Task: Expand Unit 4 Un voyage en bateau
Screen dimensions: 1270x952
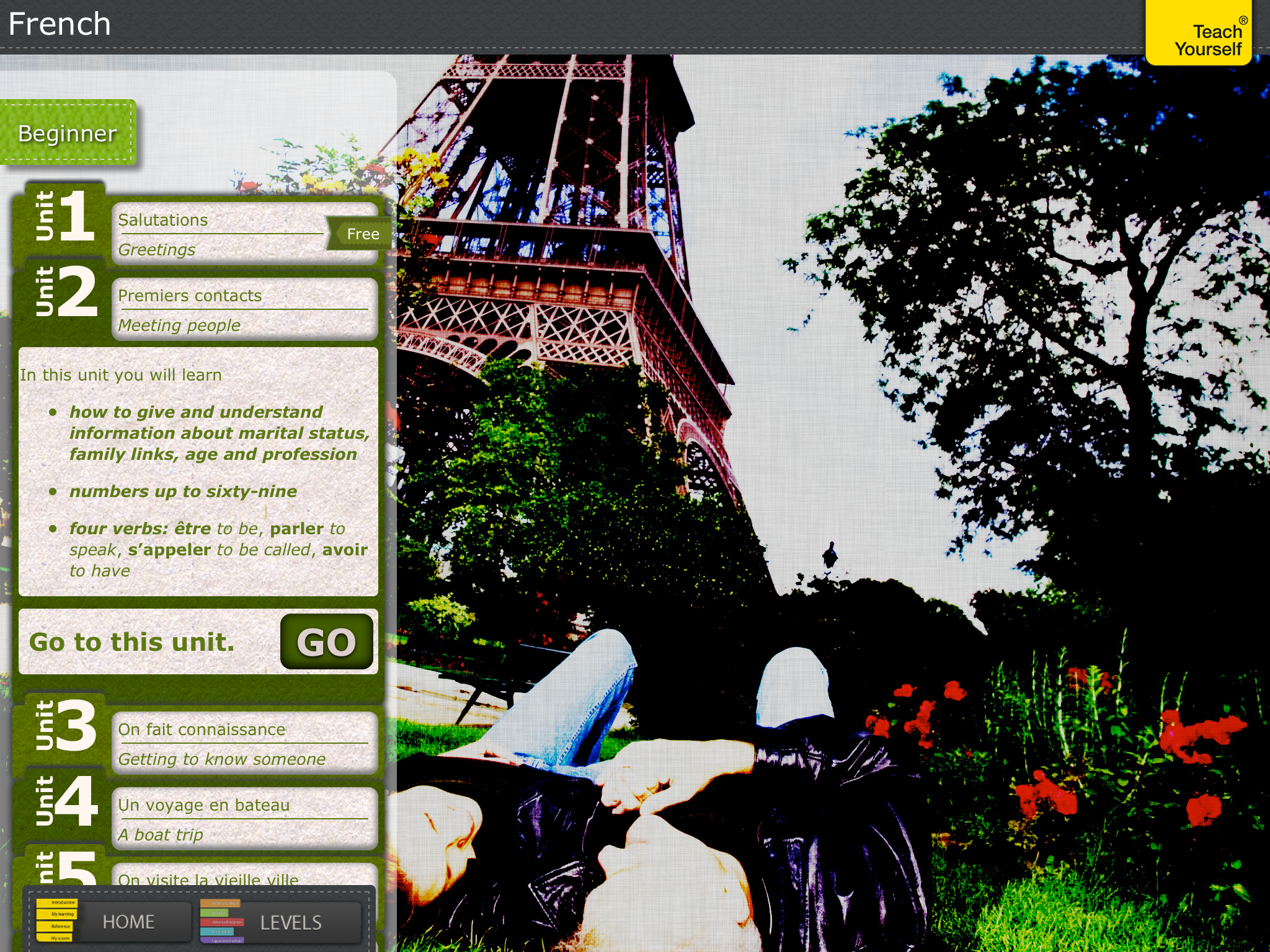Action: coord(244,819)
